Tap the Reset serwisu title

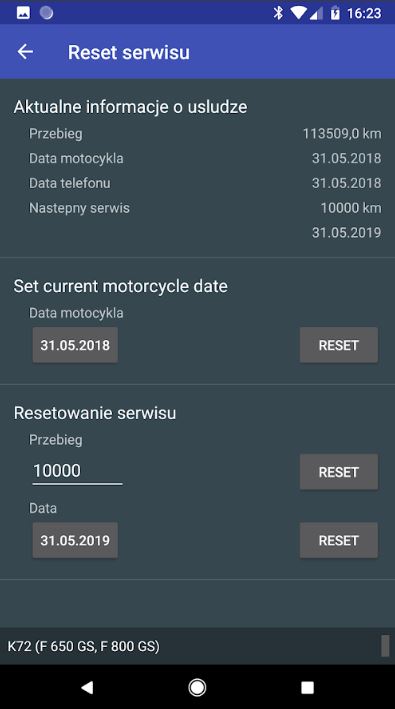coord(129,52)
